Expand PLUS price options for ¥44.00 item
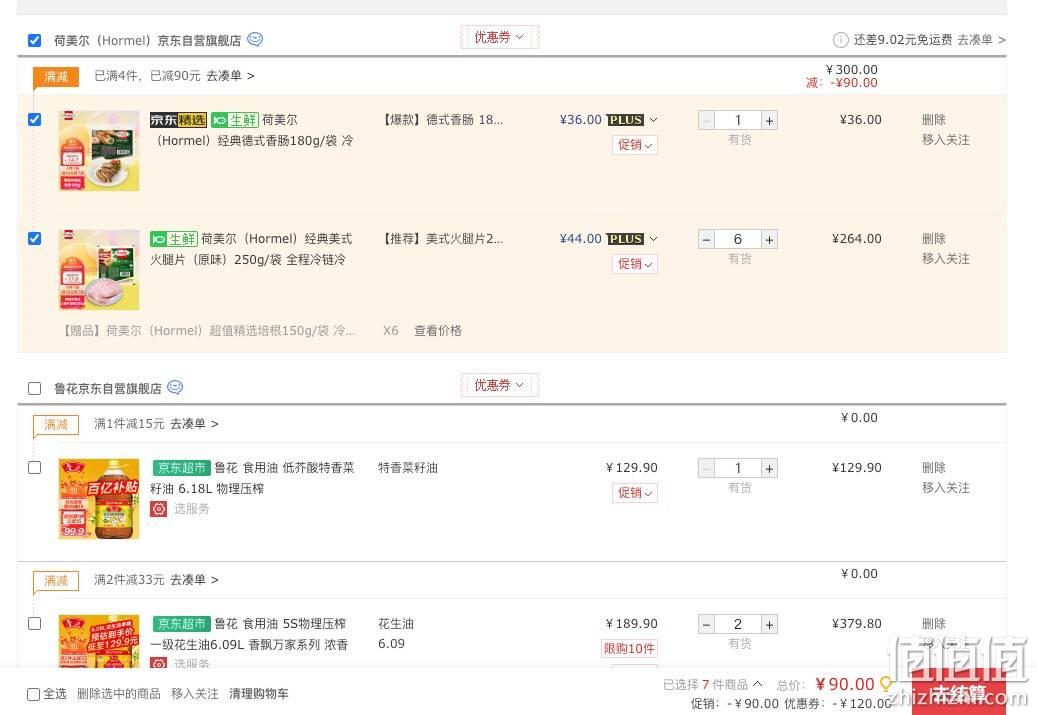 coord(653,239)
